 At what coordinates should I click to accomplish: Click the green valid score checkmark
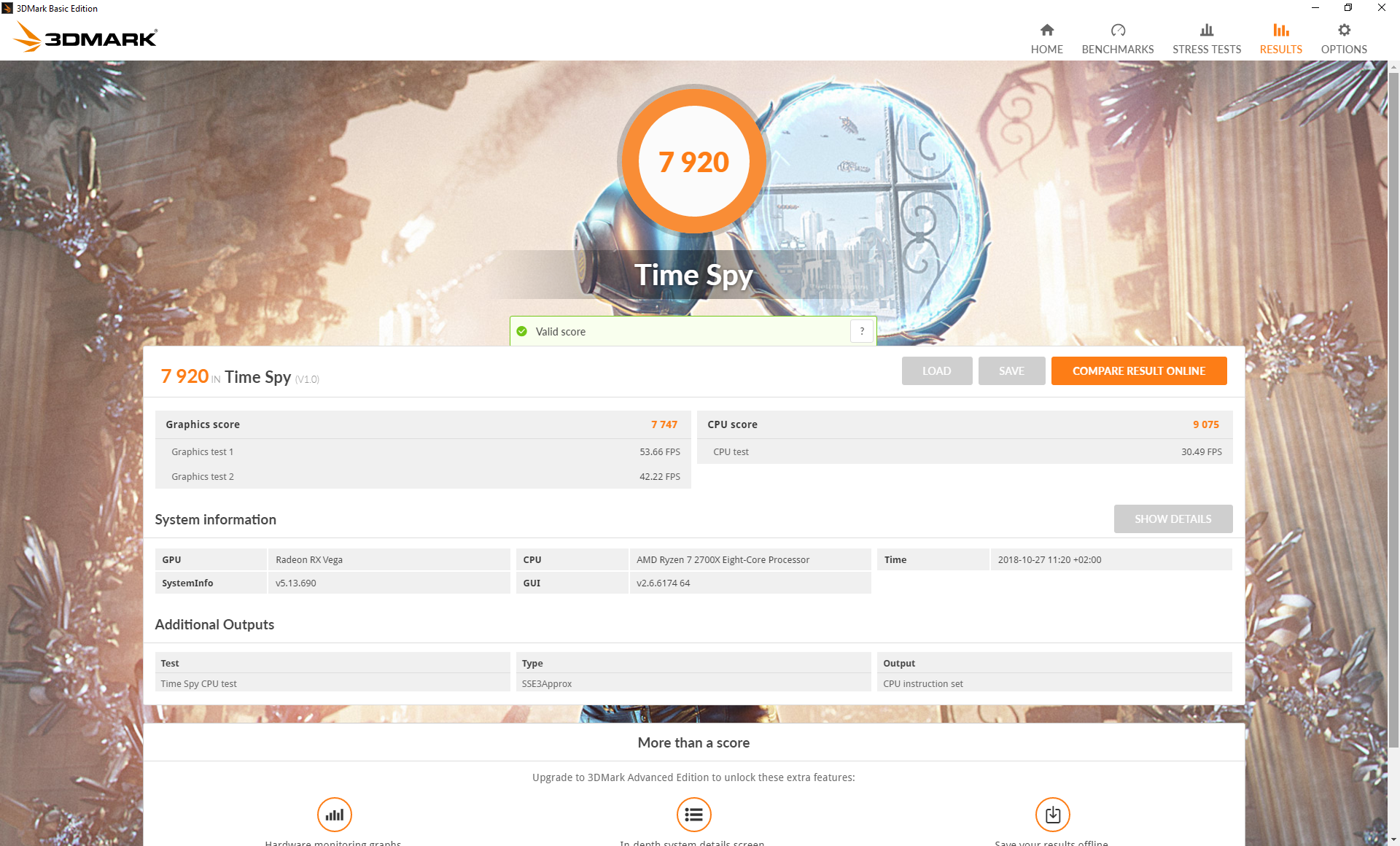click(522, 332)
